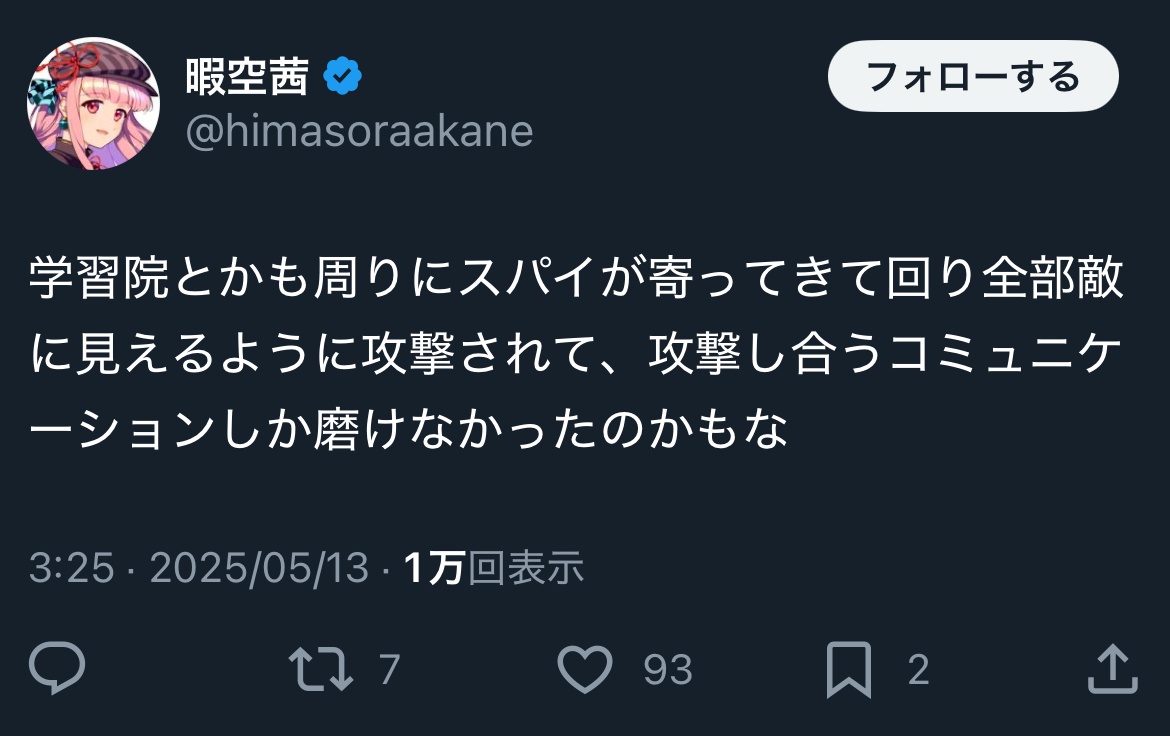
Task: Click the reply speech bubble icon
Action: [x=57, y=668]
